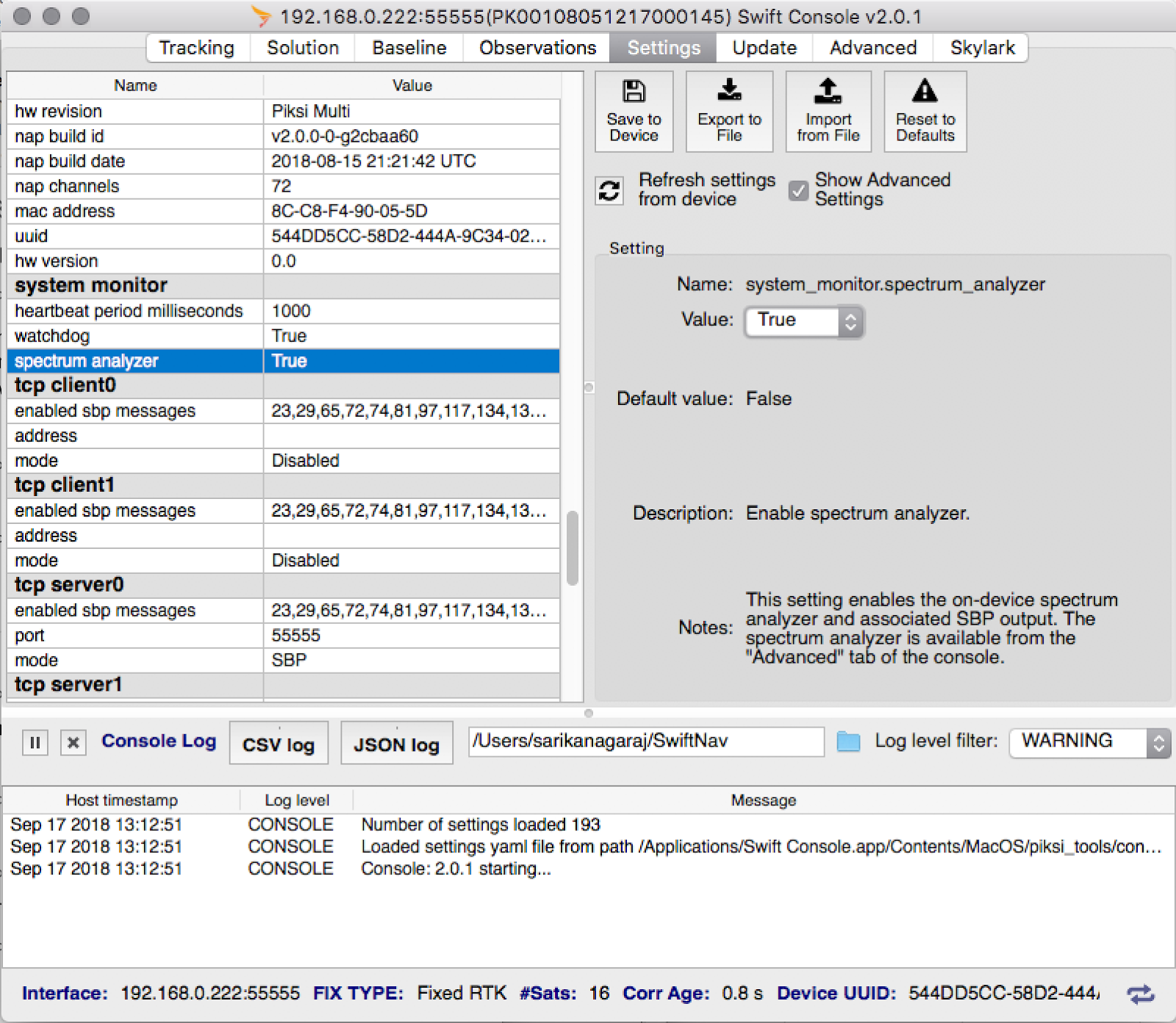This screenshot has width=1176, height=1023.
Task: Click the settings table vertical scrollbar
Action: 572,548
